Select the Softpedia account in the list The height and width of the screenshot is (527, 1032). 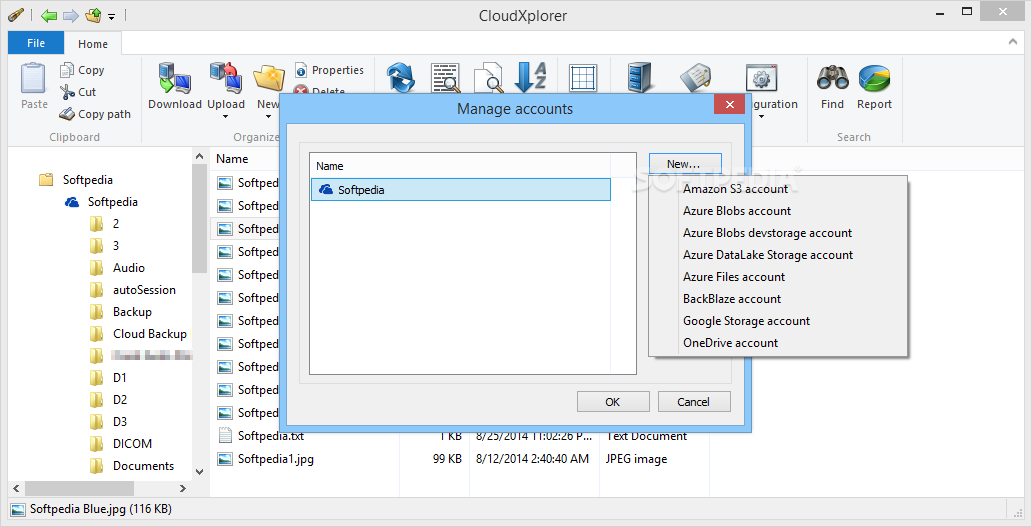click(x=461, y=189)
